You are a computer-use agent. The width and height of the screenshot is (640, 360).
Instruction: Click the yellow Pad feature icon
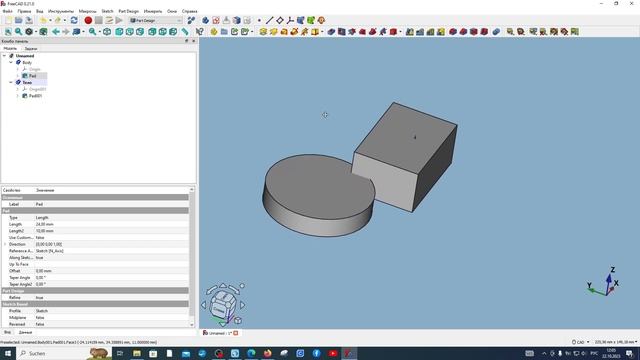click(263, 31)
